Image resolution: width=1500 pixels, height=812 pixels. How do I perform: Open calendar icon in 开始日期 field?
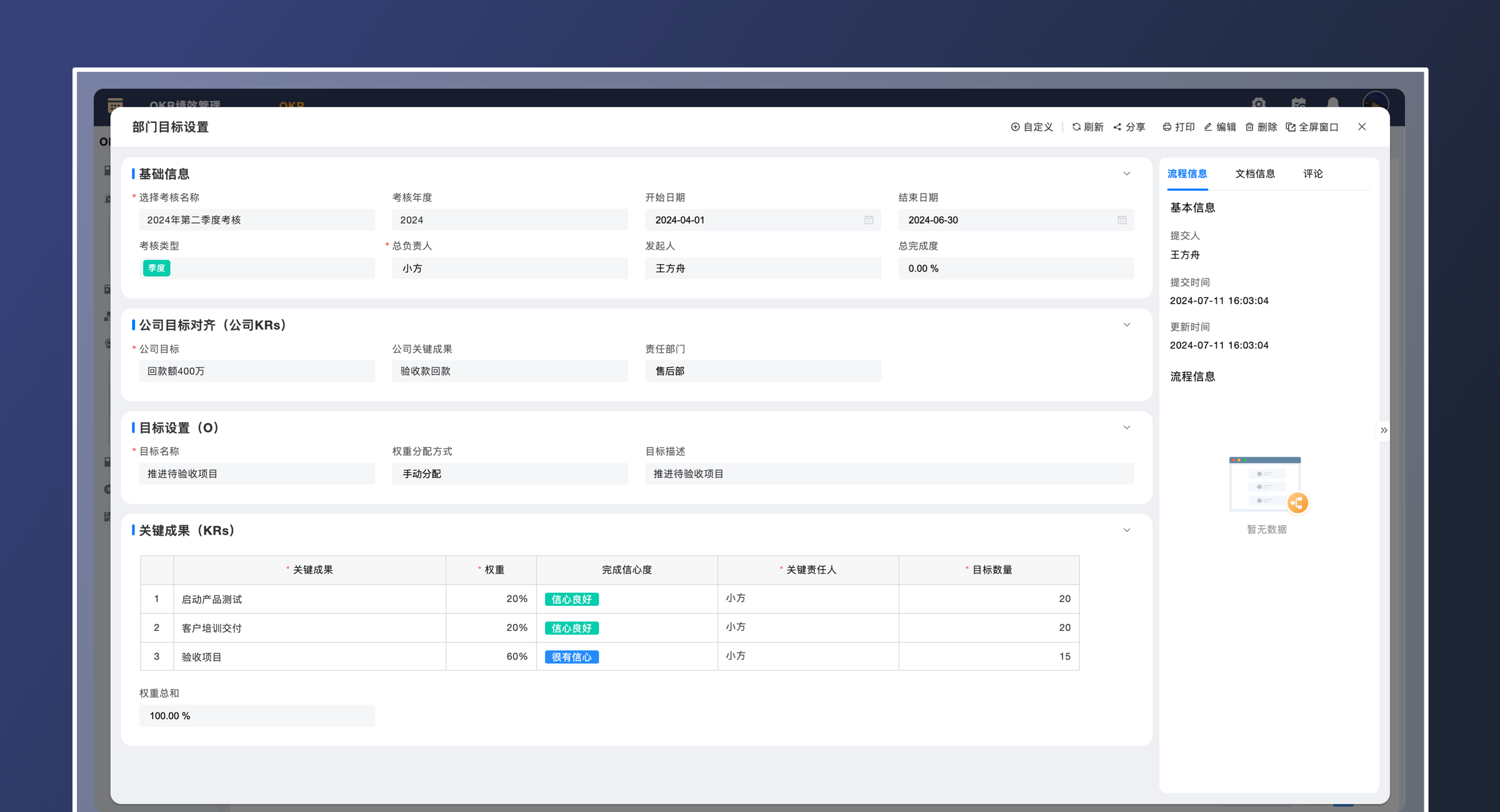[869, 220]
